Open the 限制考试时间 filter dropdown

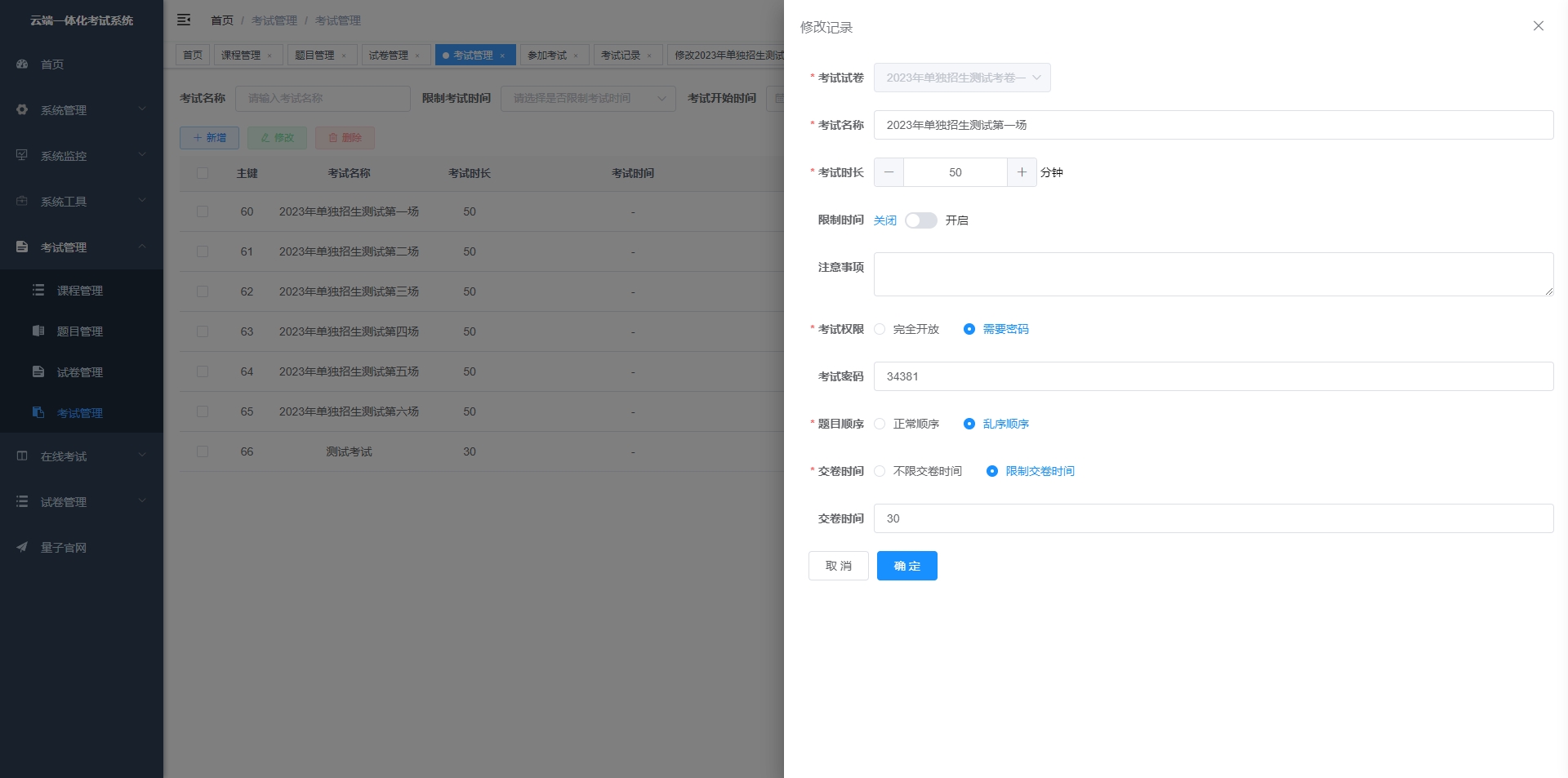(x=588, y=98)
